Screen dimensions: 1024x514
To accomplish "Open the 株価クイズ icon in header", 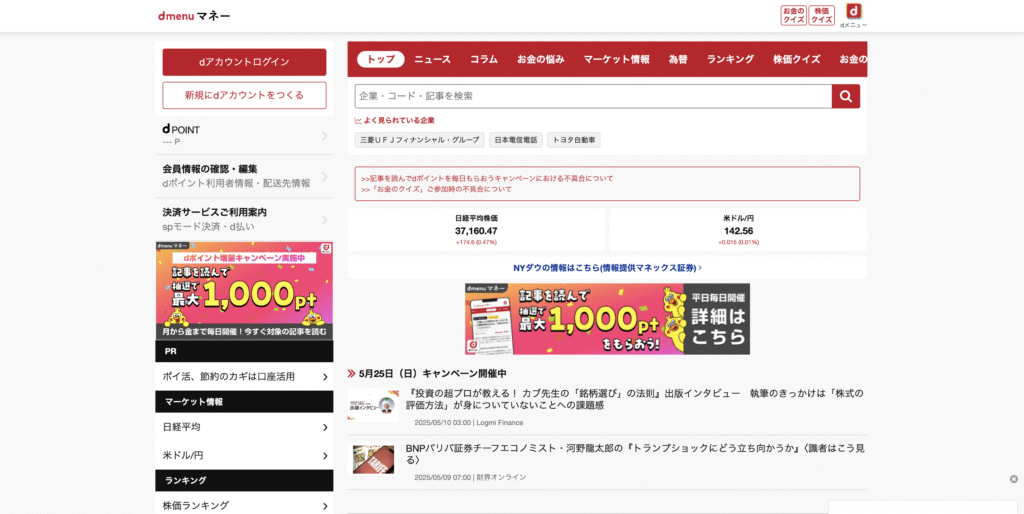I will pyautogui.click(x=822, y=15).
